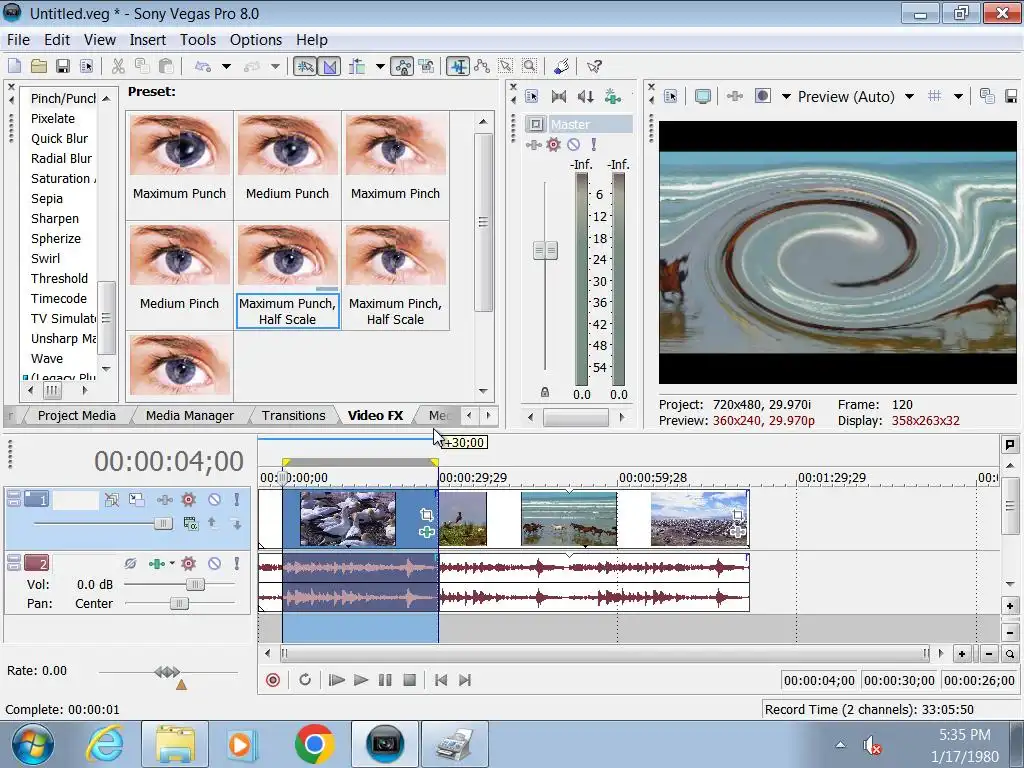Click the Stop transport button
1024x768 pixels.
click(409, 680)
